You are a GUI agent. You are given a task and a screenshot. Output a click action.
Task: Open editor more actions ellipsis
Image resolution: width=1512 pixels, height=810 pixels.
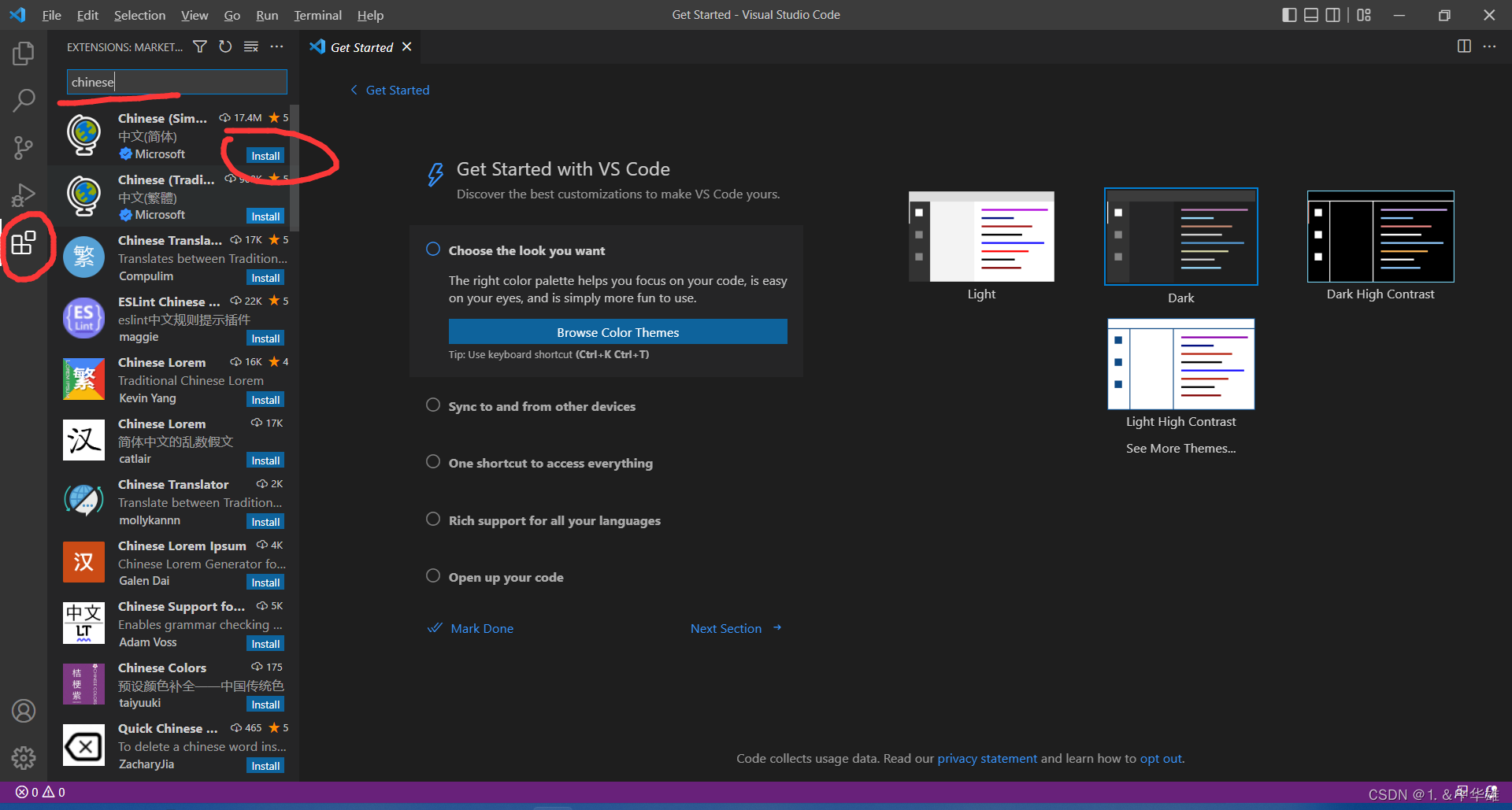[1489, 46]
